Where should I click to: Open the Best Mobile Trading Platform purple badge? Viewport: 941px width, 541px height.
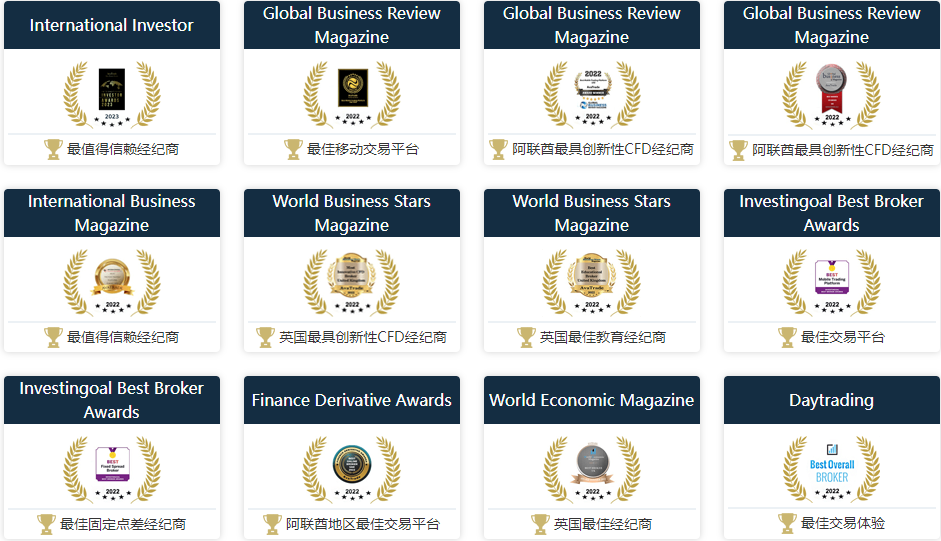(x=832, y=277)
